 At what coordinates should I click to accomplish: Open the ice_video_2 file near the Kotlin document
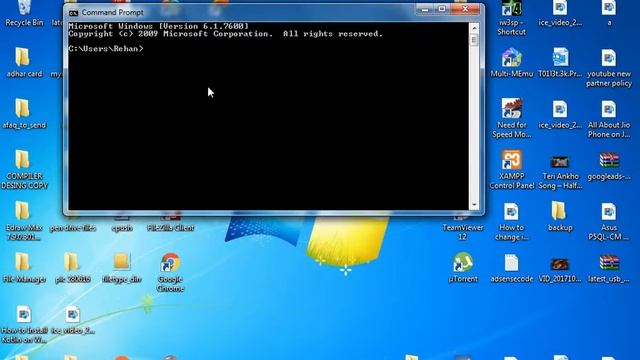click(x=73, y=320)
